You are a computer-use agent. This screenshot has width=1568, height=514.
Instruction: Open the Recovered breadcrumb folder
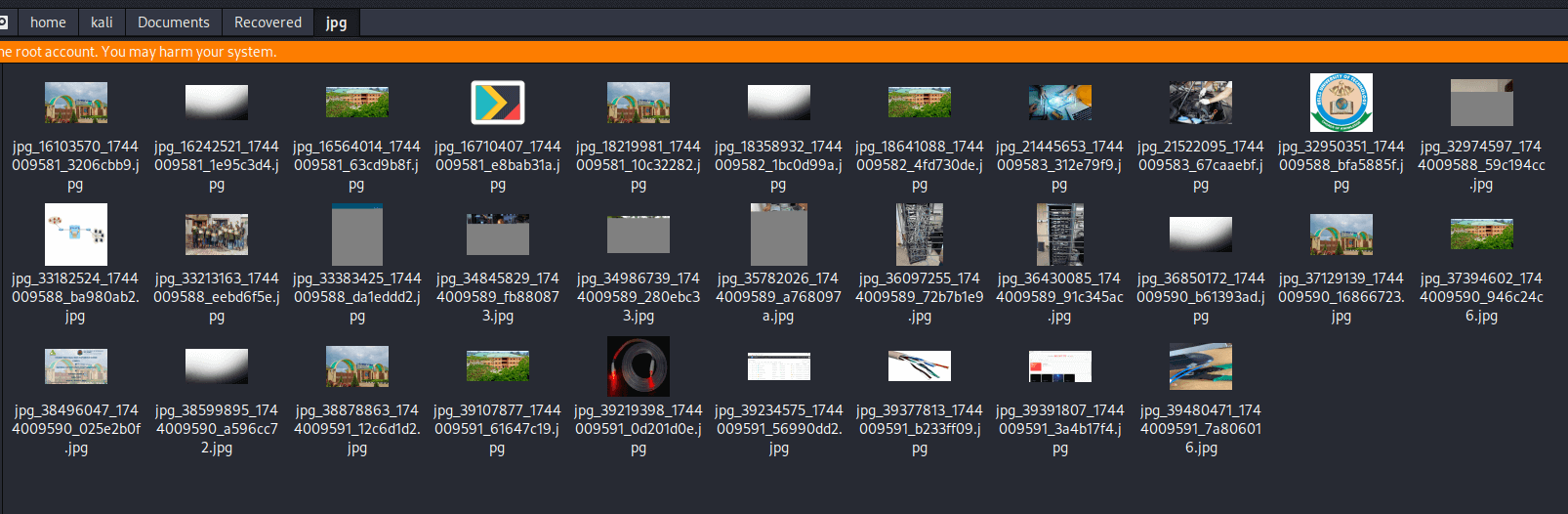click(x=268, y=21)
